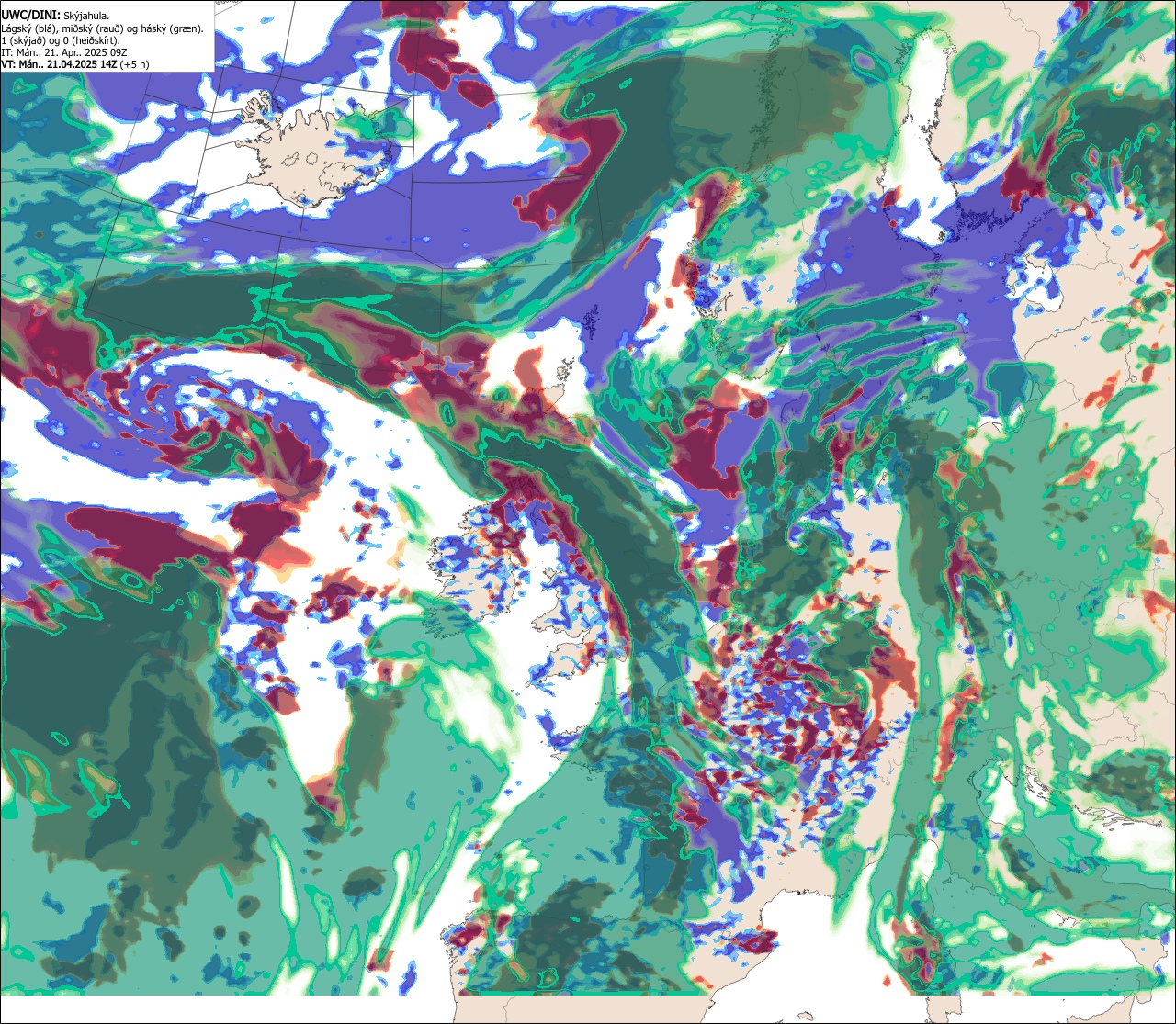
Task: Click the 'UWC/DINI: Skýjahula.' title text
Action: [56, 16]
